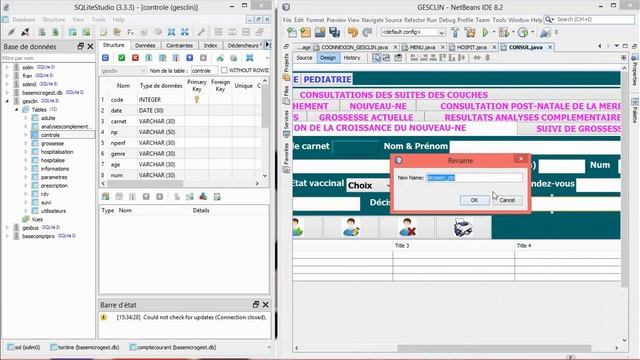
Task: Open Run Project dropdown arrow
Action: point(493,32)
